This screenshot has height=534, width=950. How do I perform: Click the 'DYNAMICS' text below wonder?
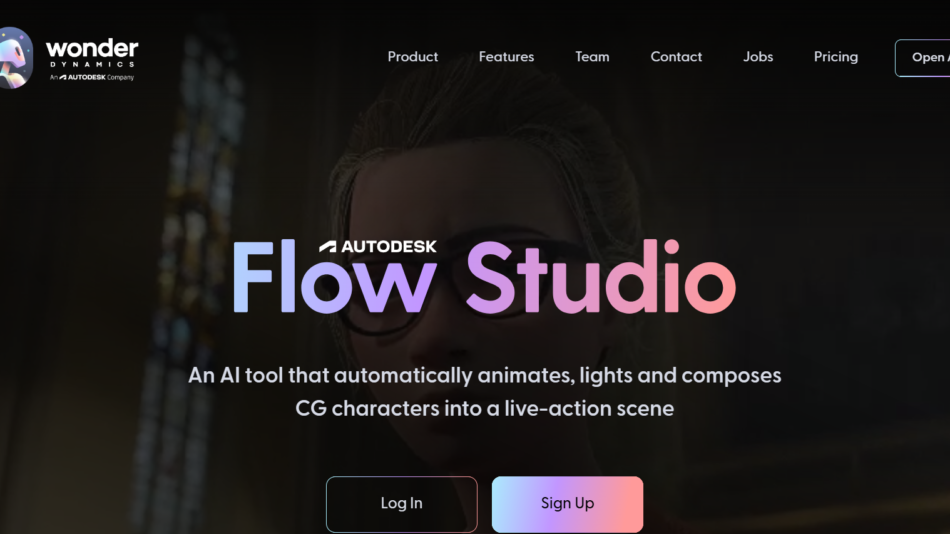(92, 64)
